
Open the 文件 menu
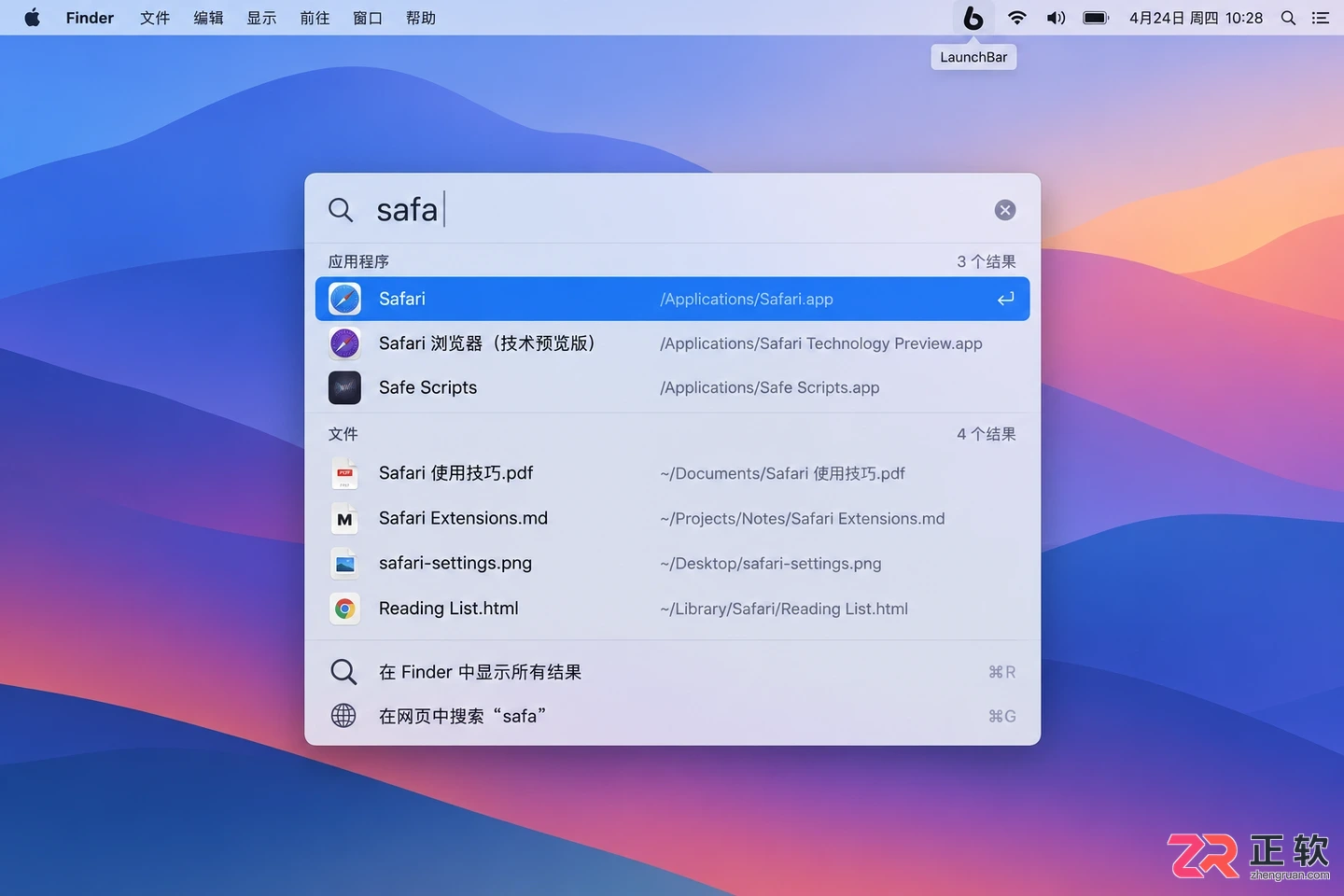coord(155,18)
